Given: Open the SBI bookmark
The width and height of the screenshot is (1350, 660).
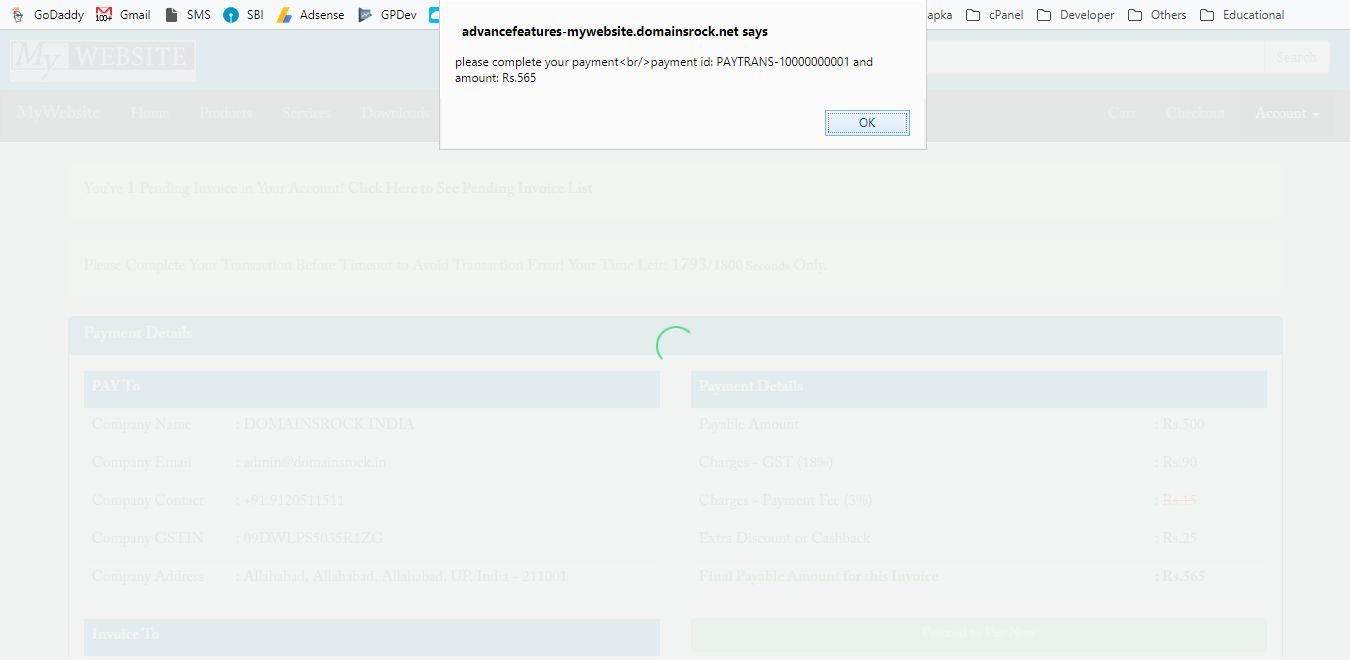Looking at the screenshot, I should (243, 15).
